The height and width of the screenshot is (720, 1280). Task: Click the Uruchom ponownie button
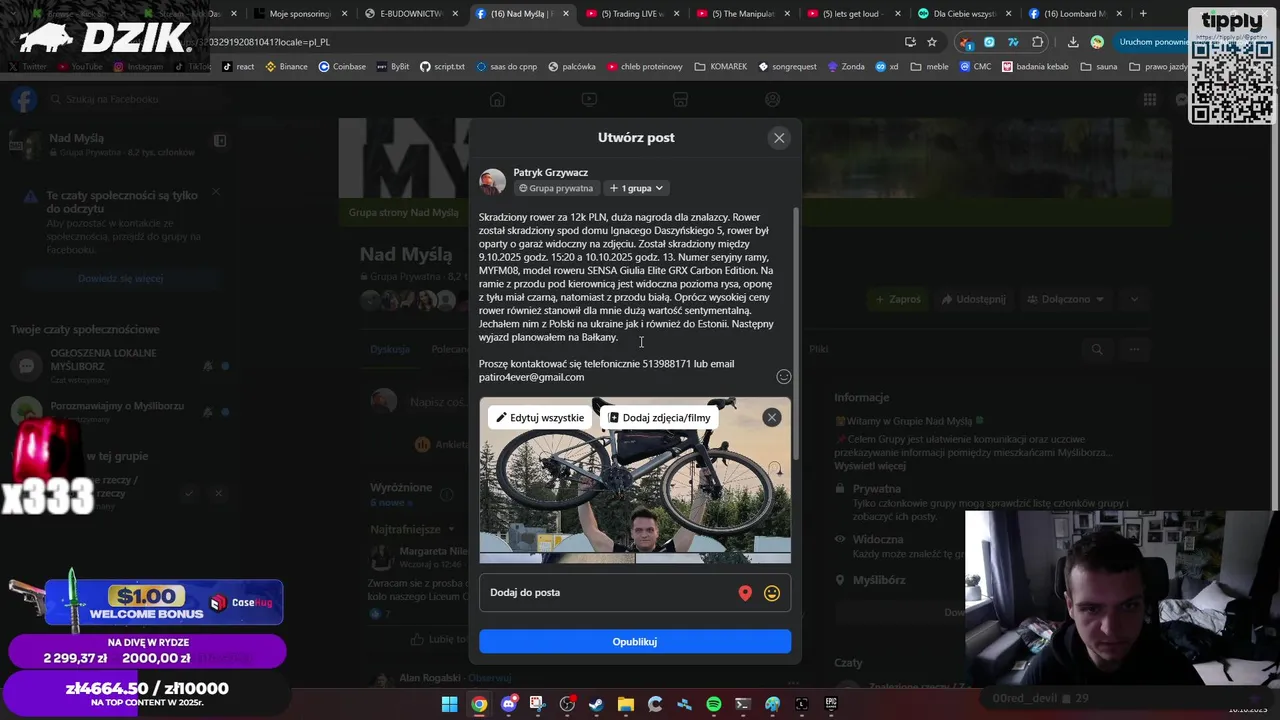pos(1152,42)
